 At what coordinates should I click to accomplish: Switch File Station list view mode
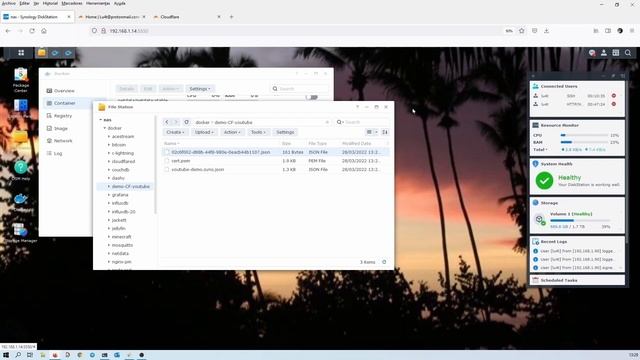tap(369, 132)
